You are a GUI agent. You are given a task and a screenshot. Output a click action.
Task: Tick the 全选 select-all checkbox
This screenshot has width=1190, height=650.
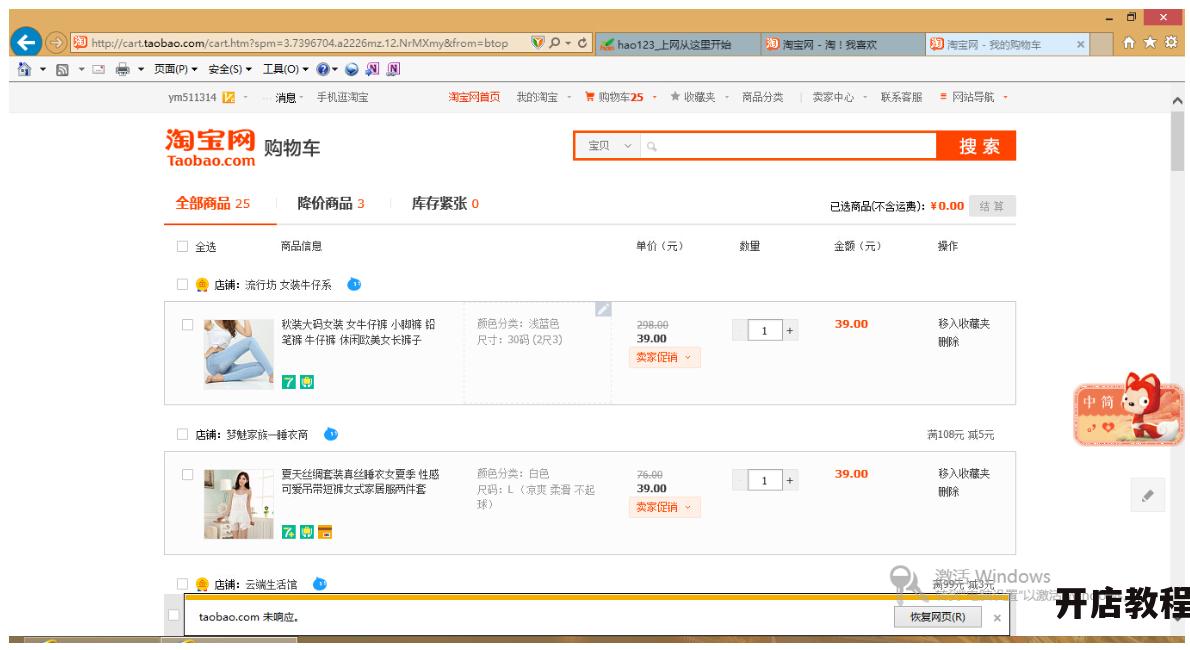click(182, 246)
